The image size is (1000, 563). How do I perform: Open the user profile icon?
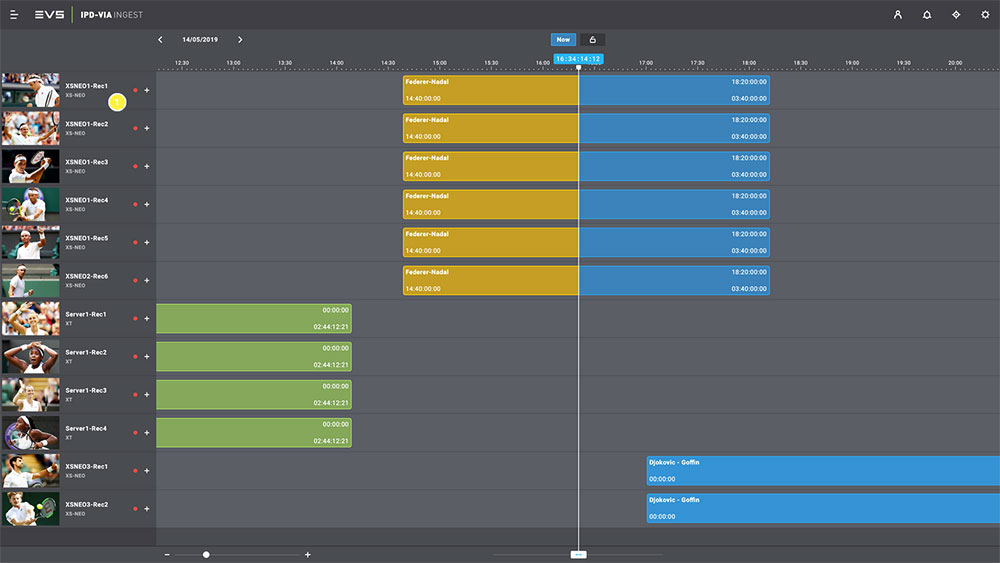click(x=898, y=15)
